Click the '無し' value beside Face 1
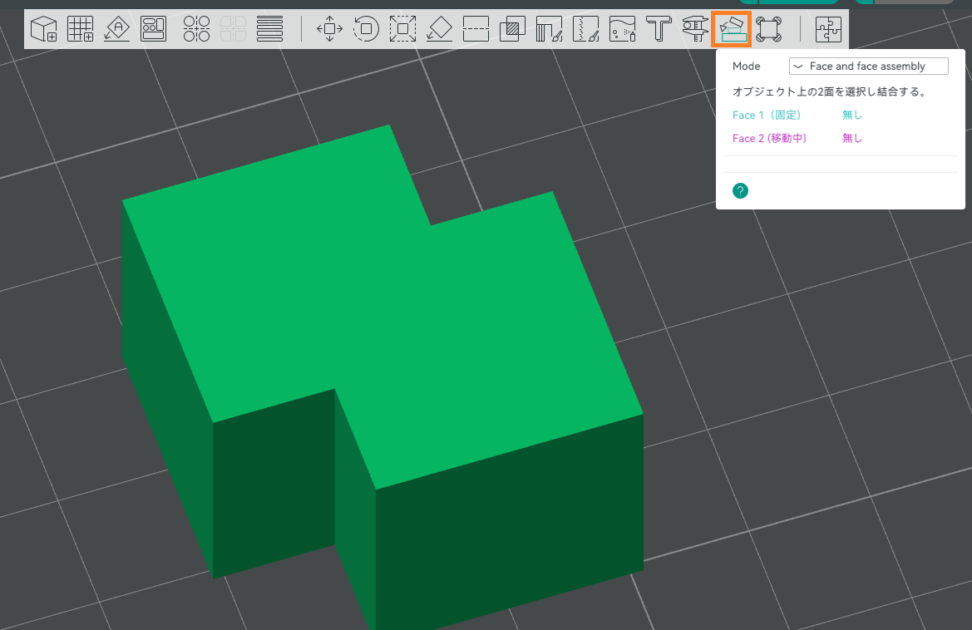This screenshot has height=630, width=972. pyautogui.click(x=852, y=115)
